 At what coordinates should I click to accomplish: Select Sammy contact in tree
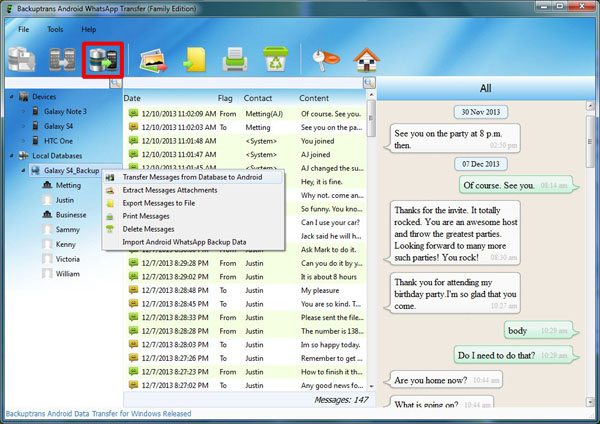coord(67,230)
